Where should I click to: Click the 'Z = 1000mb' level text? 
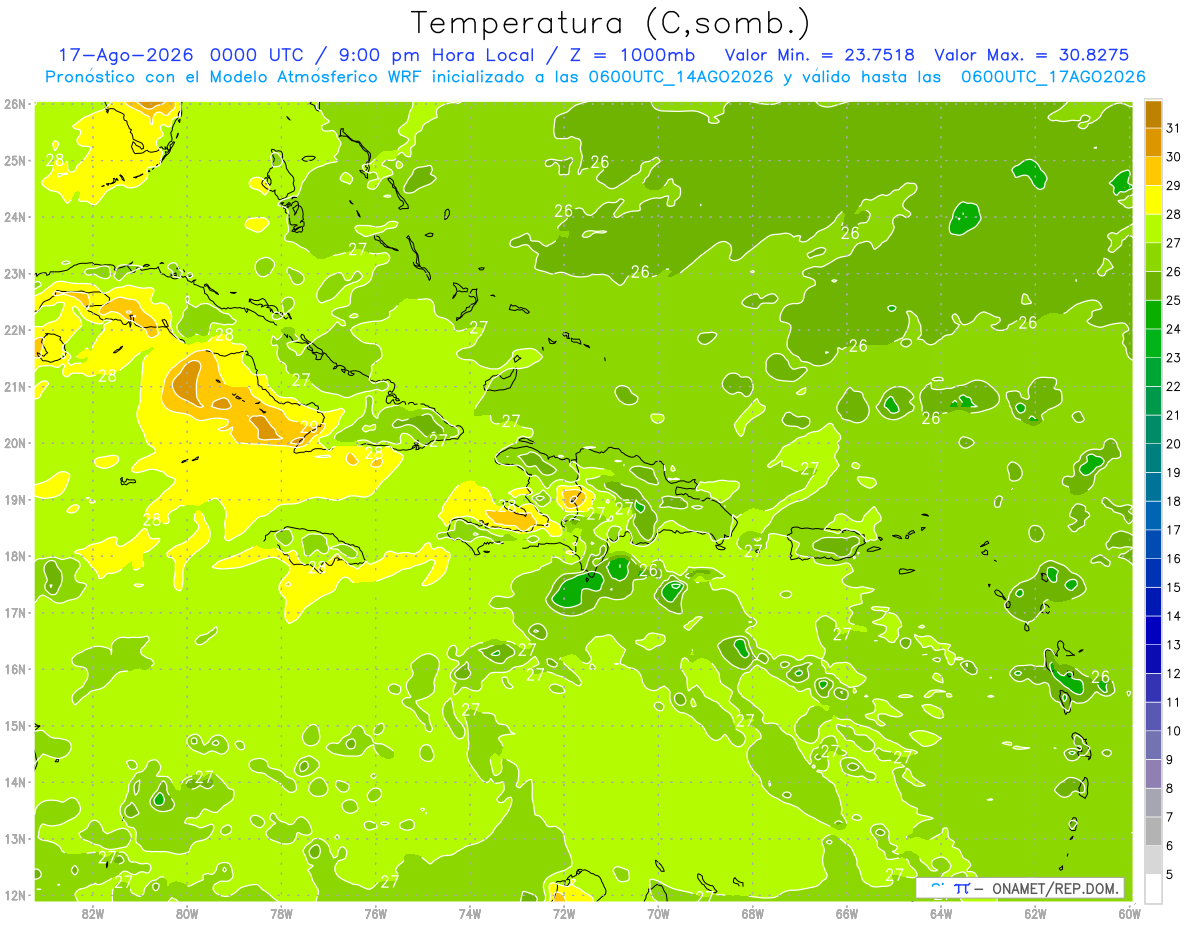click(633, 55)
